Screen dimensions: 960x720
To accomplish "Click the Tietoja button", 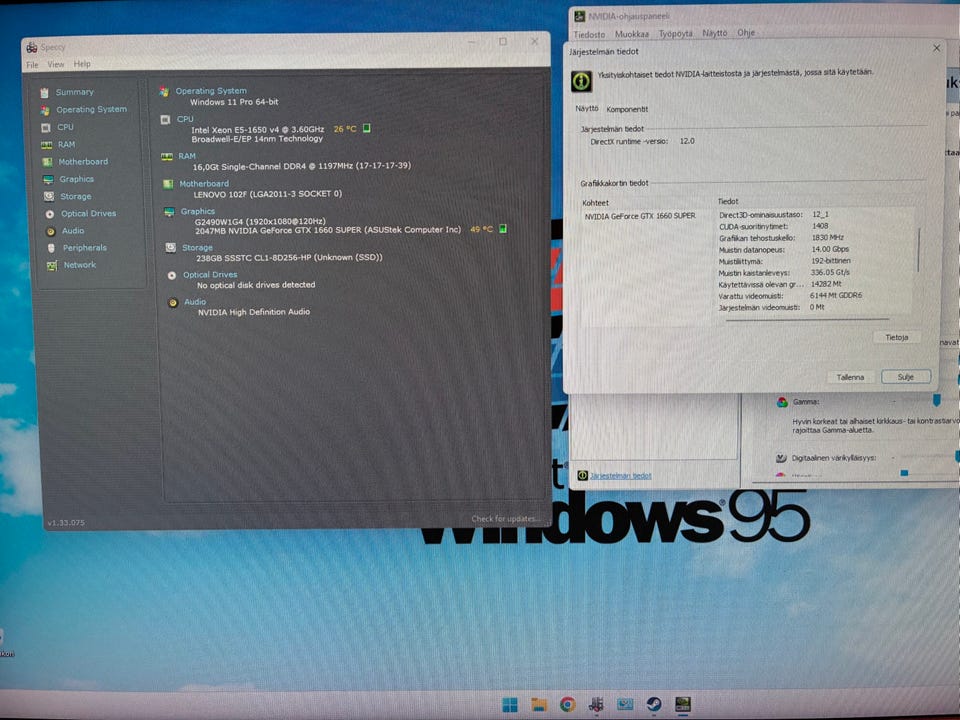I will [x=896, y=337].
